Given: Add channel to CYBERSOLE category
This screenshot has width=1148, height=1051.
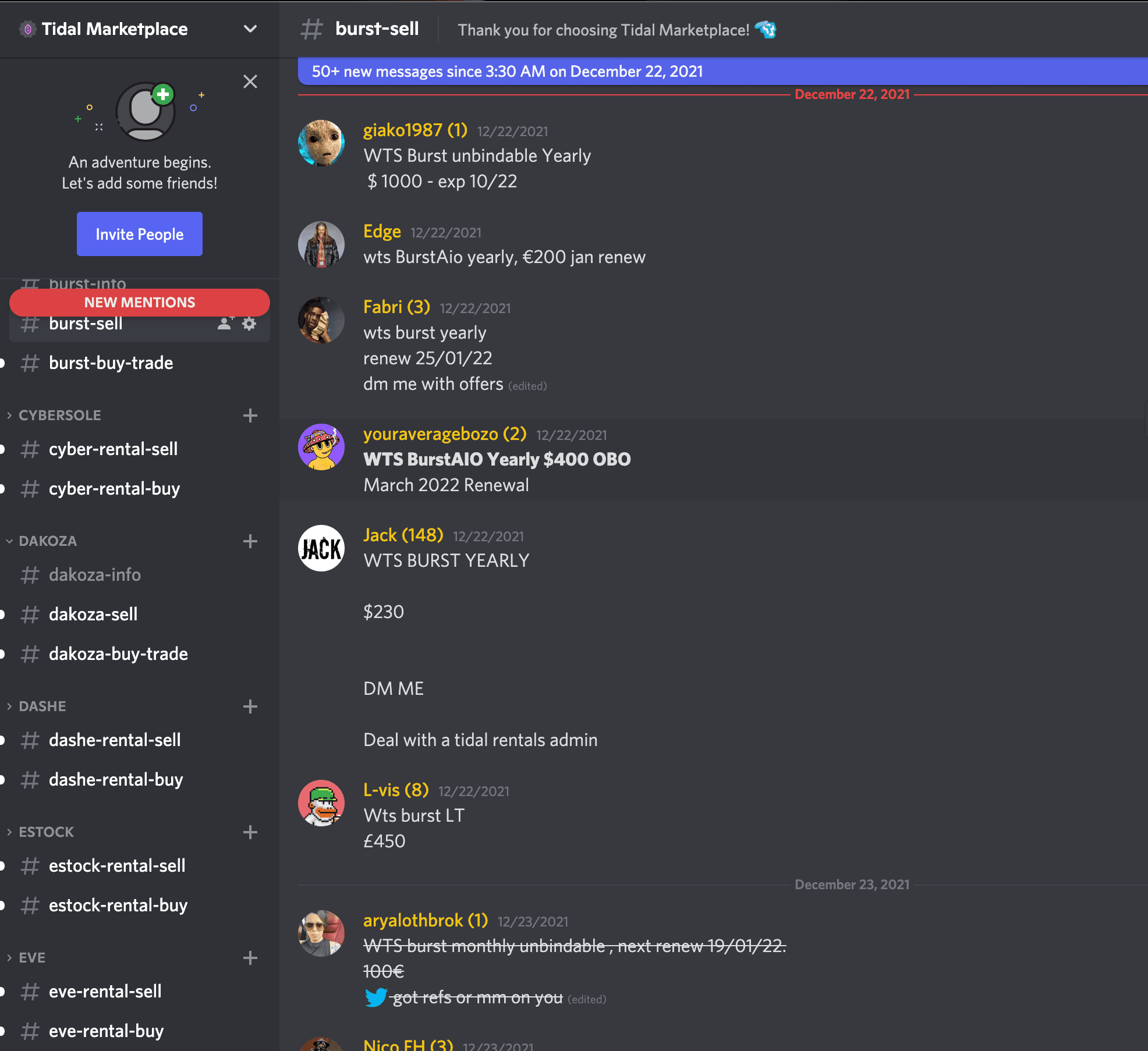Looking at the screenshot, I should coord(250,416).
